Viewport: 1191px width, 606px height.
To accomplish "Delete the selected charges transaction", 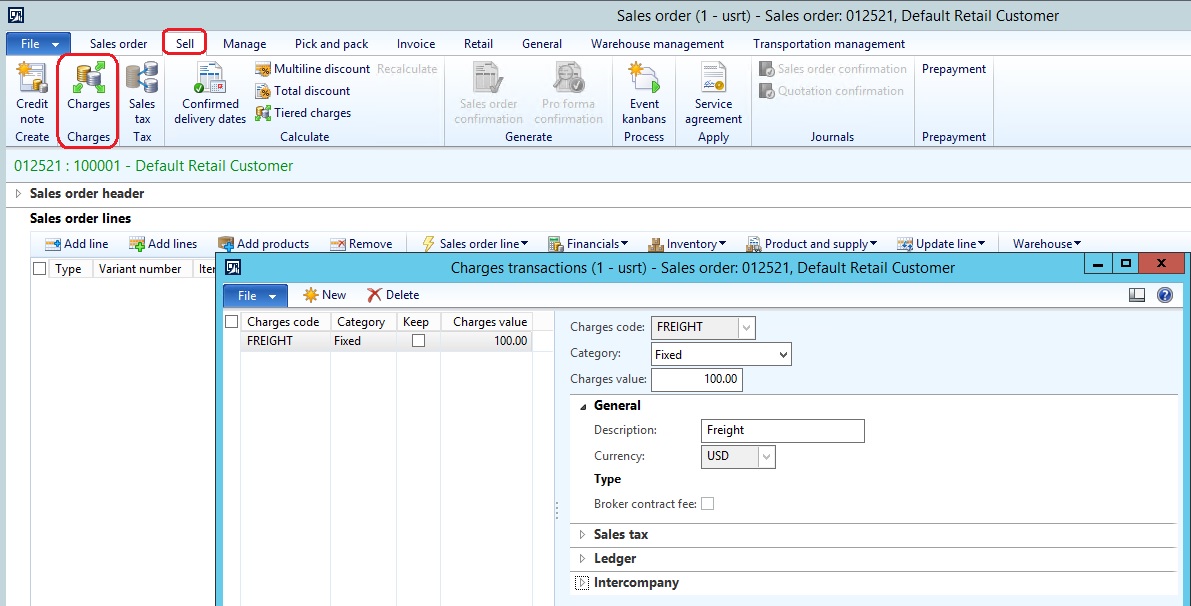I will coord(393,295).
